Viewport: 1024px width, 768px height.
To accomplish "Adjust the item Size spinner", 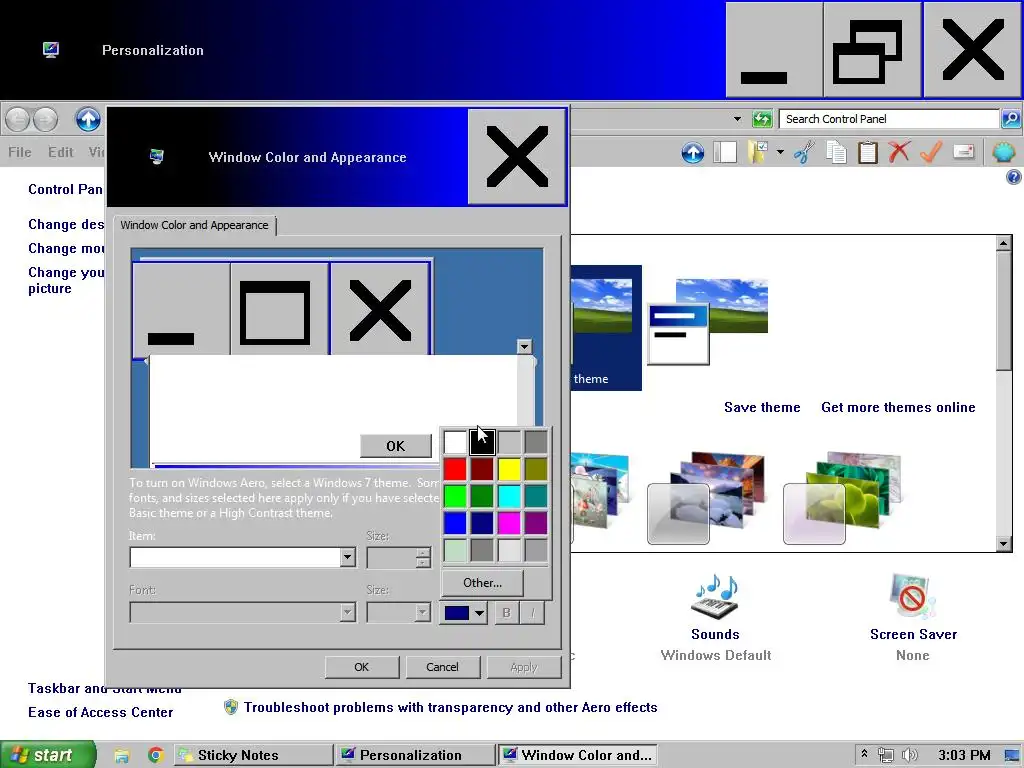I will [423, 557].
